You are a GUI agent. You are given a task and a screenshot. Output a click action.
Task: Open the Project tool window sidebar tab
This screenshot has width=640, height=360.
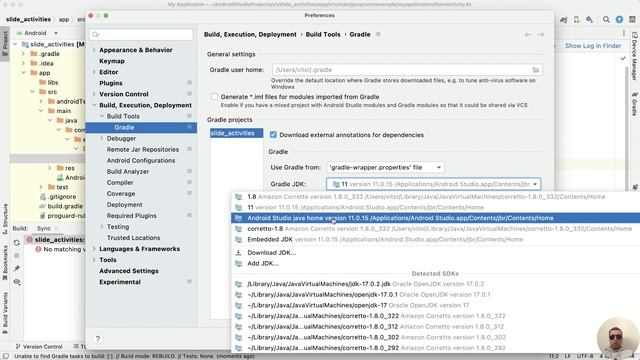click(x=5, y=44)
